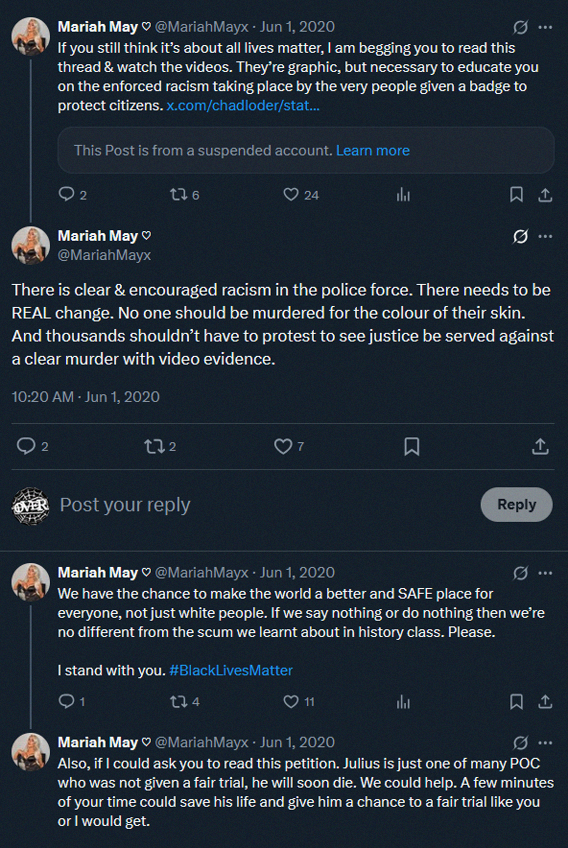Bookmark the main police force racism post
568x848 pixels.
[x=412, y=446]
